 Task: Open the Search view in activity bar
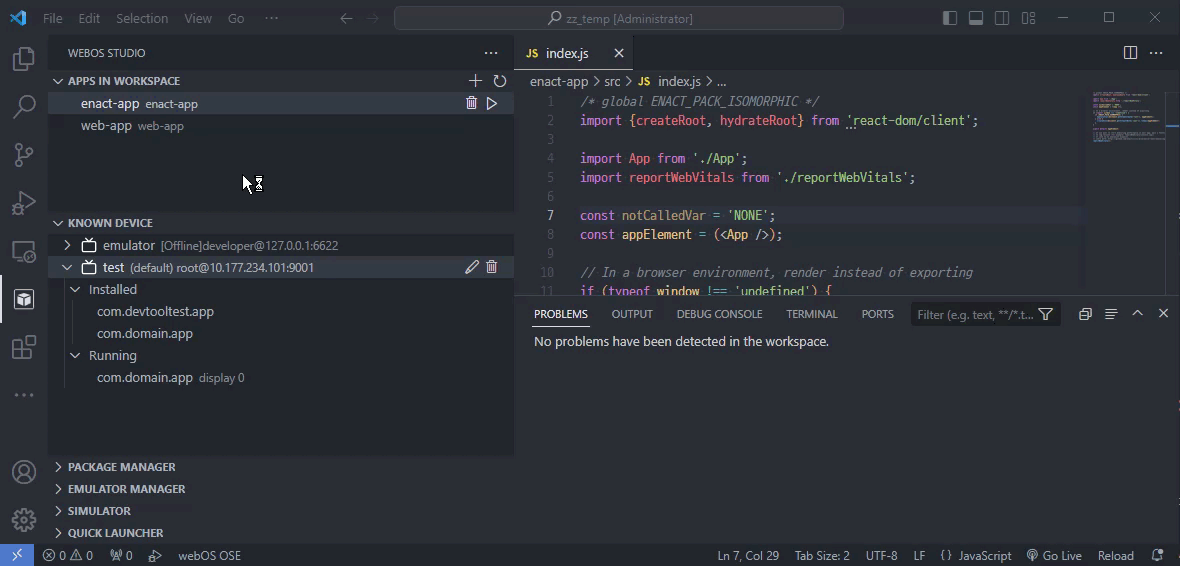pos(24,107)
